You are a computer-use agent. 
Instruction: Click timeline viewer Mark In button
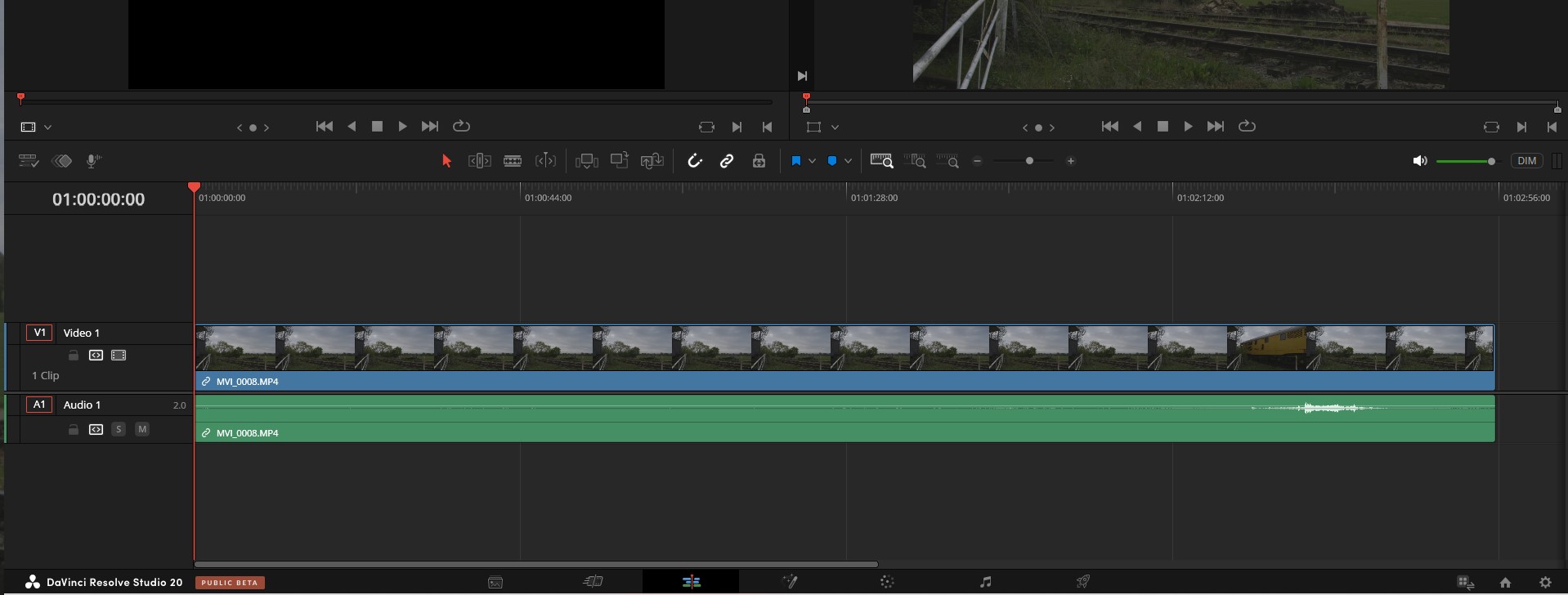coord(1521,127)
